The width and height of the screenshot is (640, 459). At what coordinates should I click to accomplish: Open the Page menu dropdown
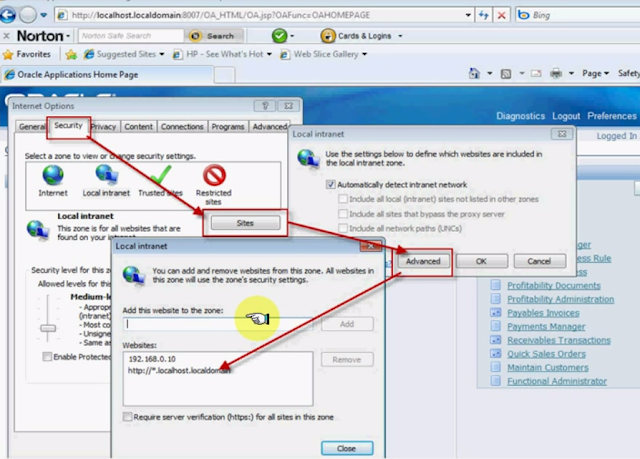[596, 73]
